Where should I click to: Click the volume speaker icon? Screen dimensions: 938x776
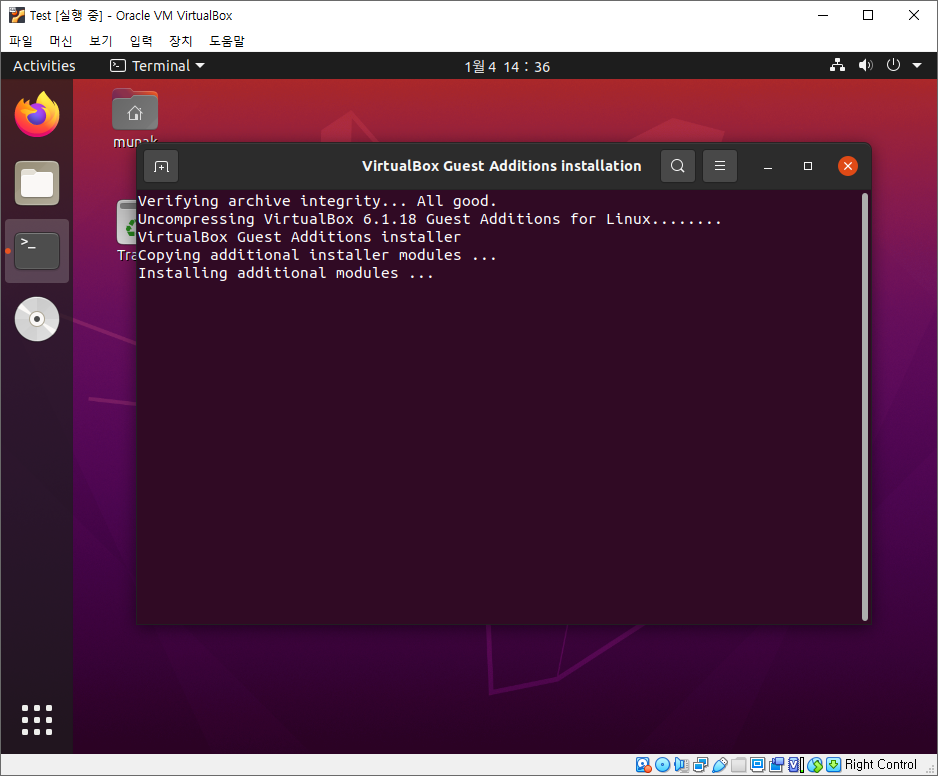pos(866,65)
